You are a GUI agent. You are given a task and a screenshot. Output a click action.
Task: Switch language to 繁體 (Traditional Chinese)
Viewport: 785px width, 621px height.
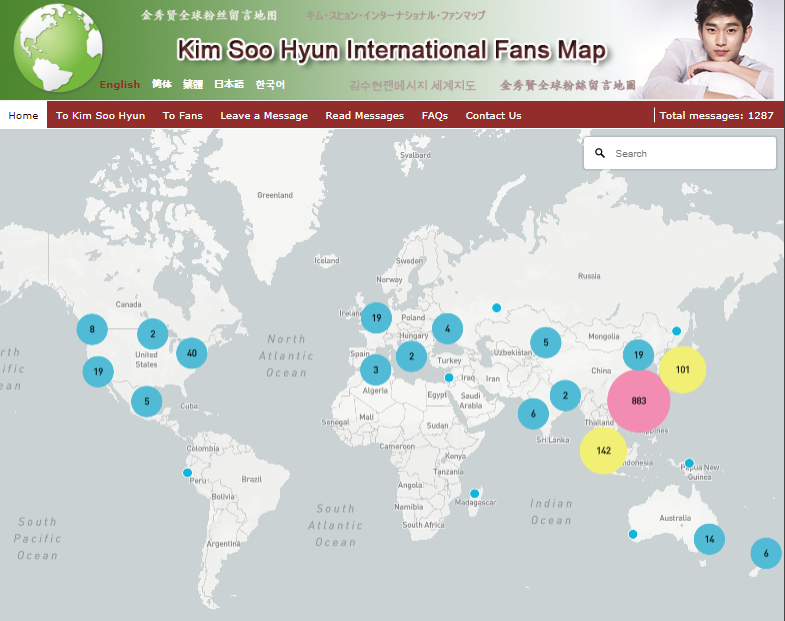(193, 84)
